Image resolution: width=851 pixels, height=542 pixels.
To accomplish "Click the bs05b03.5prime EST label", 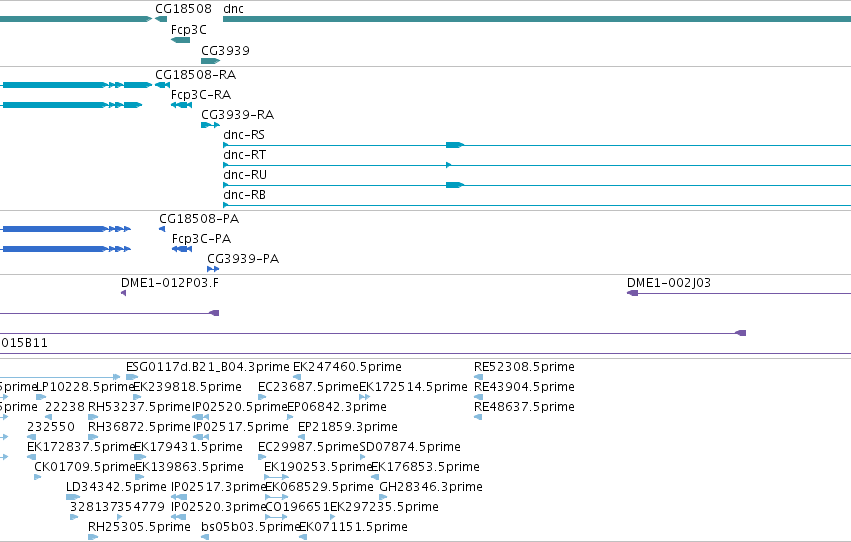I will 251,527.
